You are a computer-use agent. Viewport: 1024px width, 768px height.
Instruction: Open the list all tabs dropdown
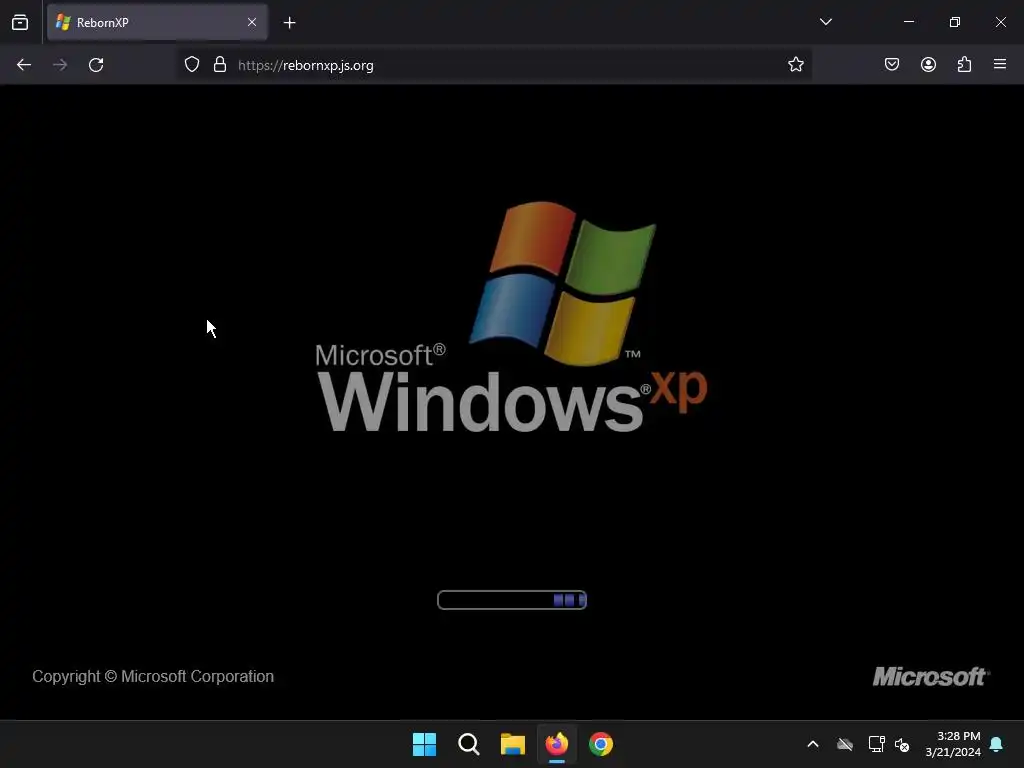[825, 22]
